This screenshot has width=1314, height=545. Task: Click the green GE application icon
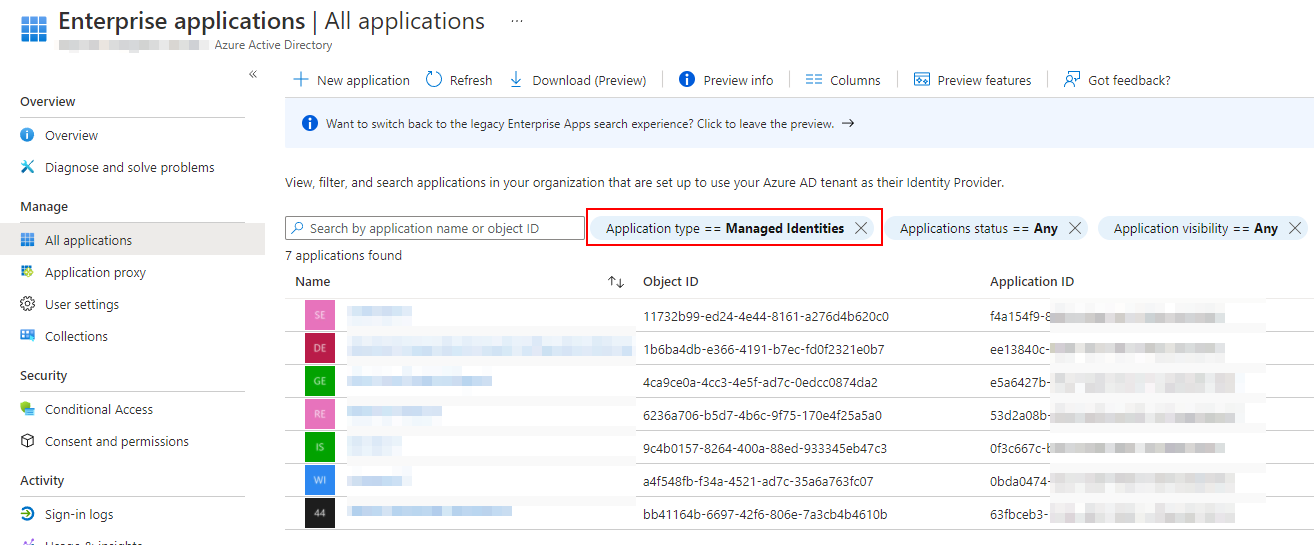point(320,381)
